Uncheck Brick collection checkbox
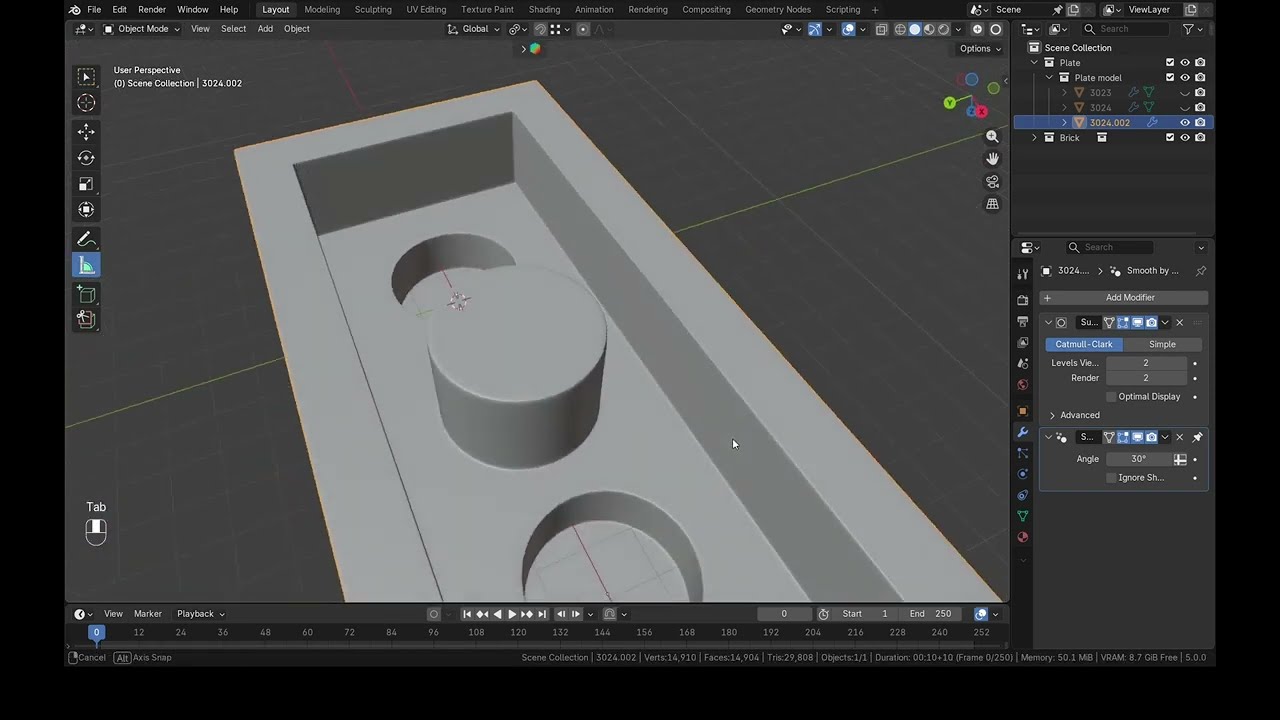This screenshot has height=720, width=1280. (1170, 137)
